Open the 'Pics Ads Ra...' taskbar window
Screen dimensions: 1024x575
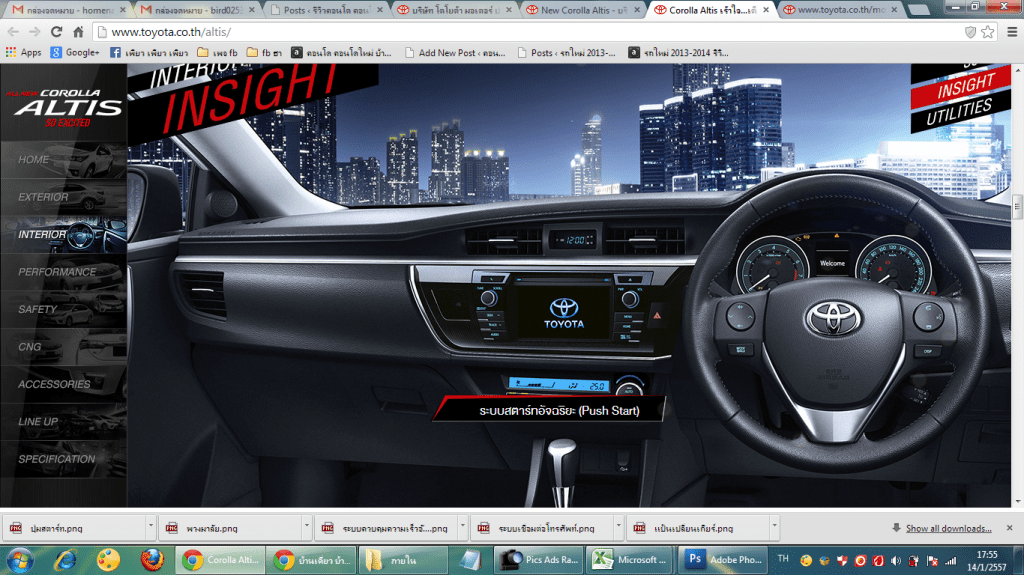coord(539,560)
